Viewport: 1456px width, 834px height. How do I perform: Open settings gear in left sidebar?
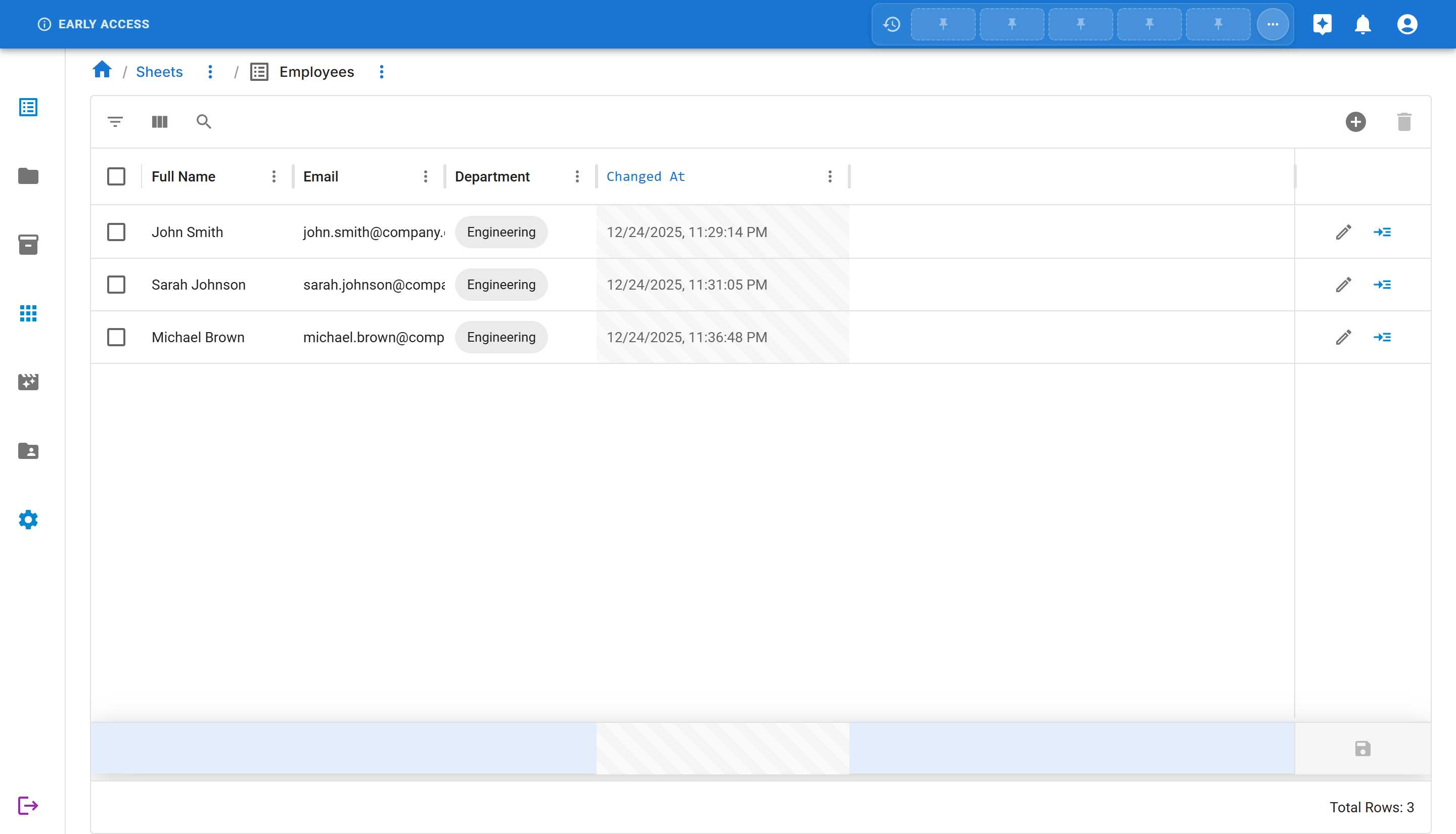[28, 520]
